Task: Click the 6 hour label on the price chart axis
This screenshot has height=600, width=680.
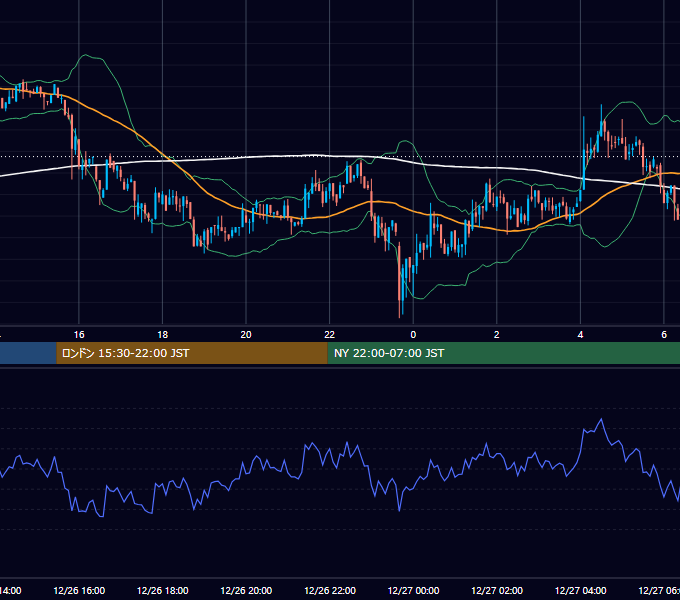Action: [x=664, y=335]
